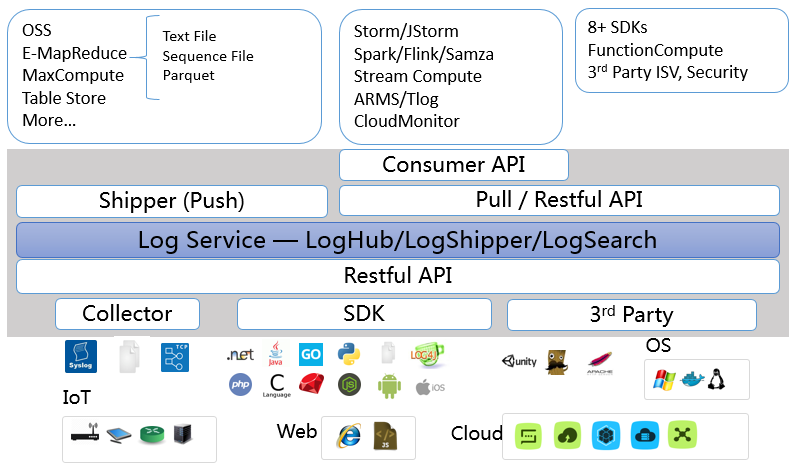Select the E-MapReduce entry
This screenshot has width=795, height=466.
coord(75,53)
